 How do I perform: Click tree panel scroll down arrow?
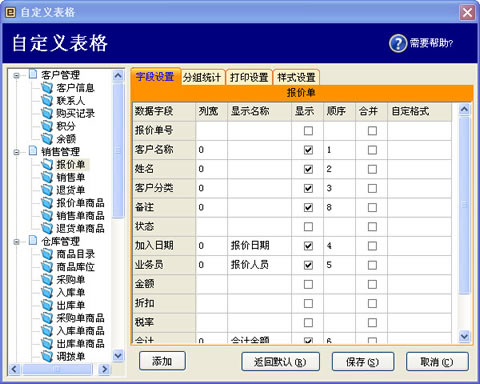[118, 355]
